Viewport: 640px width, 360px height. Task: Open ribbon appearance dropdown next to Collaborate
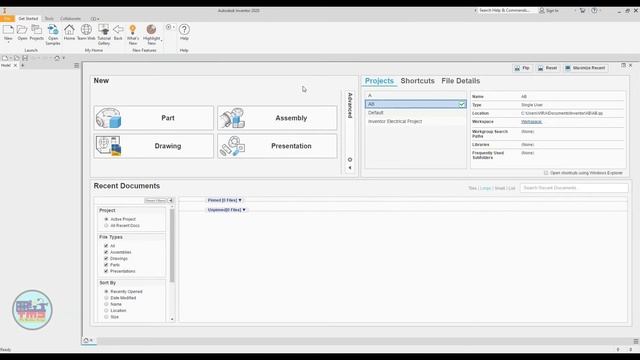(x=95, y=19)
